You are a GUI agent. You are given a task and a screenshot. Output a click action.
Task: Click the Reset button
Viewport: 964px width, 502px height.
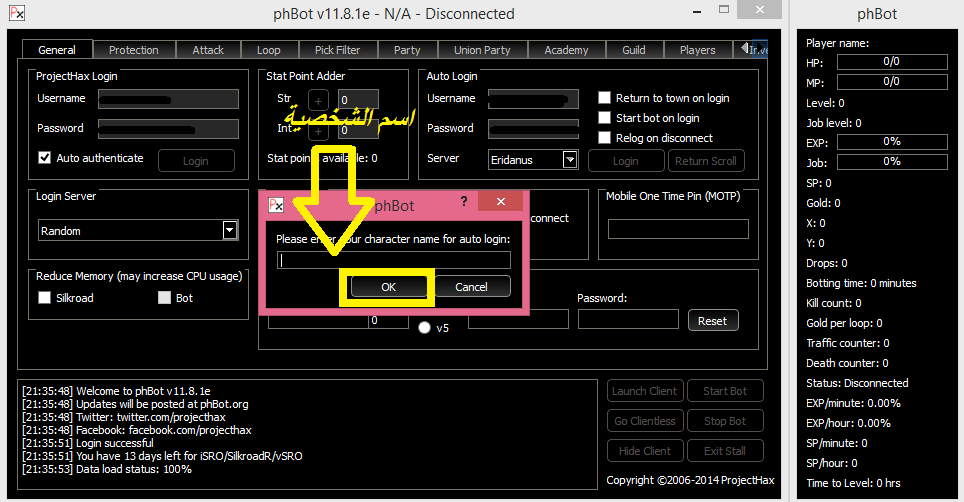tap(713, 321)
